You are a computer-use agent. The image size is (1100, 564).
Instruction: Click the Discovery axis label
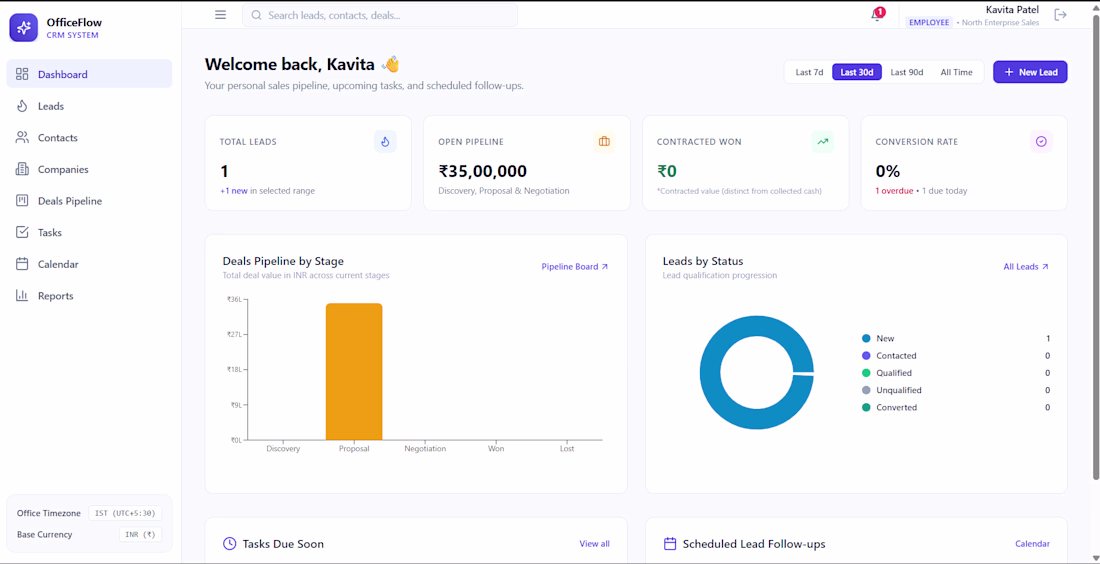pyautogui.click(x=283, y=448)
